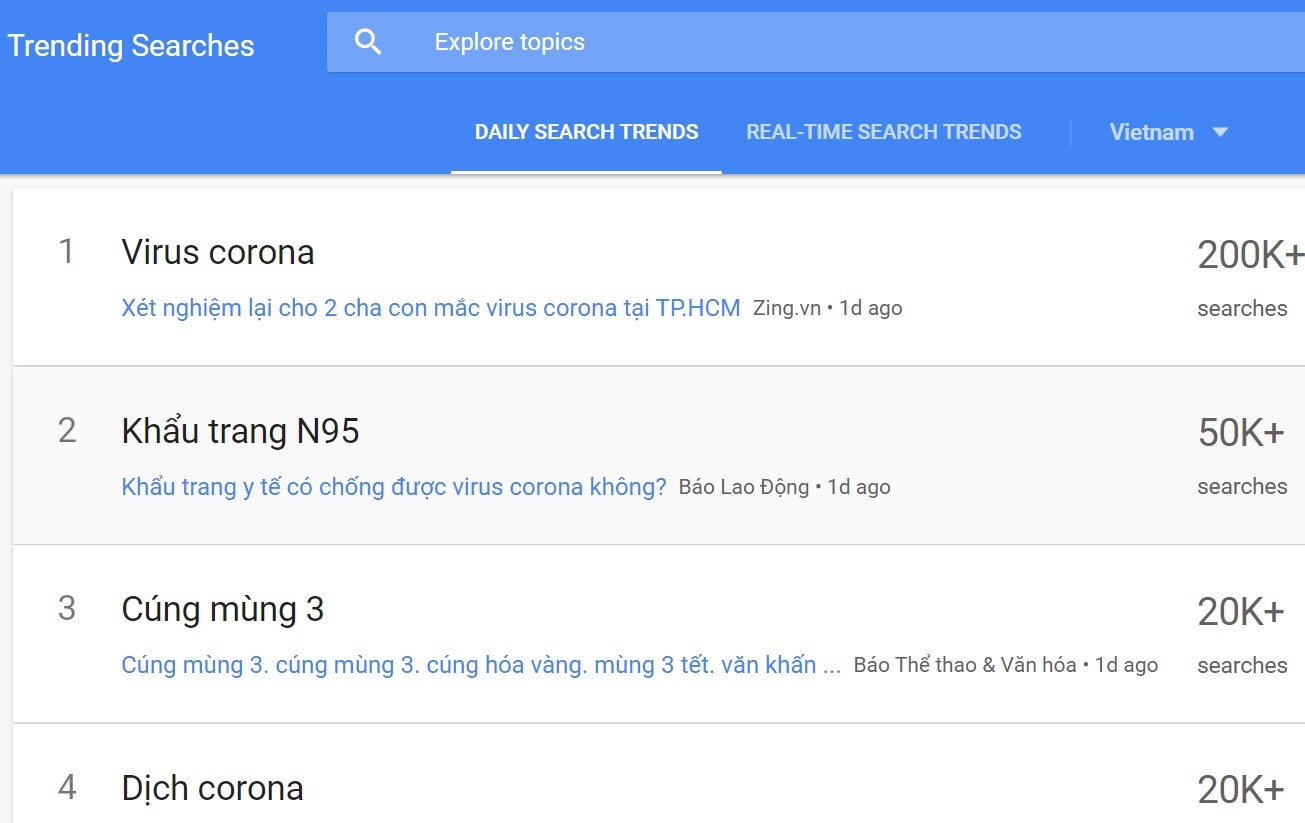Open the Trending Searches home logo

coord(130,45)
